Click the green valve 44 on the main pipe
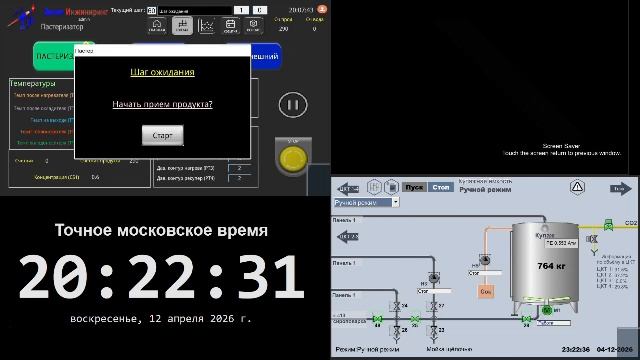640x360 pixels. click(378, 319)
